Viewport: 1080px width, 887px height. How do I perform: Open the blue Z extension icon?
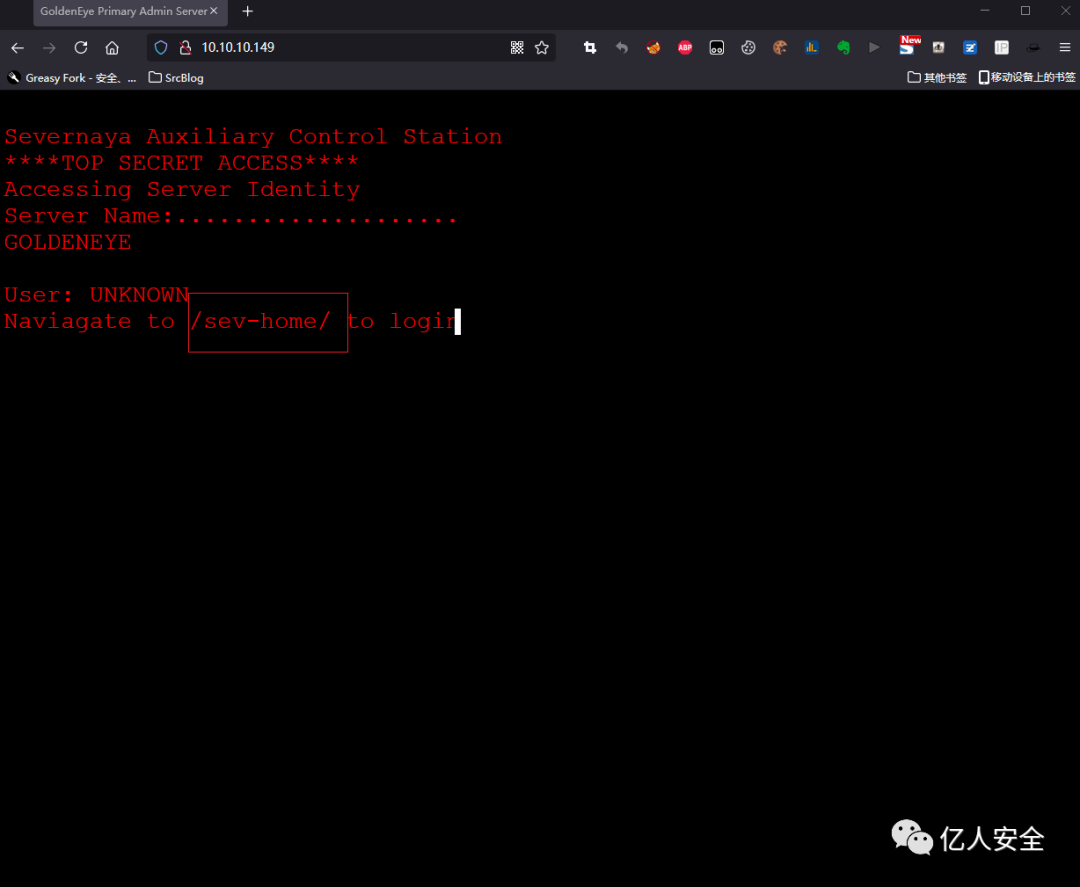tap(970, 48)
